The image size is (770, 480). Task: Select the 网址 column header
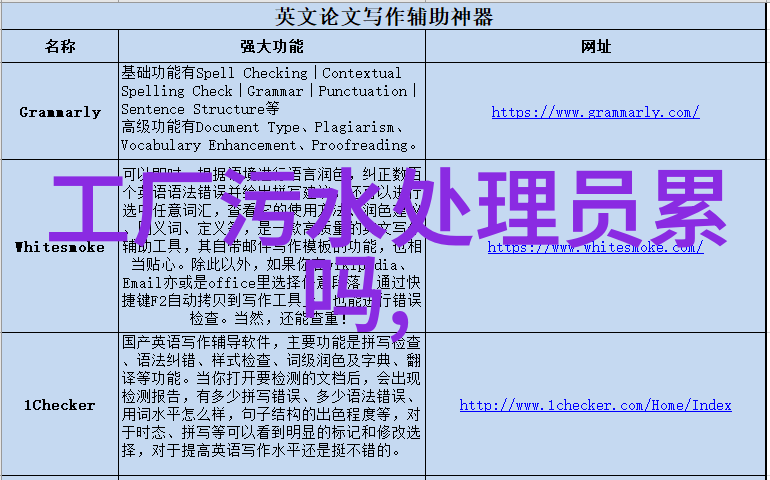coord(596,47)
